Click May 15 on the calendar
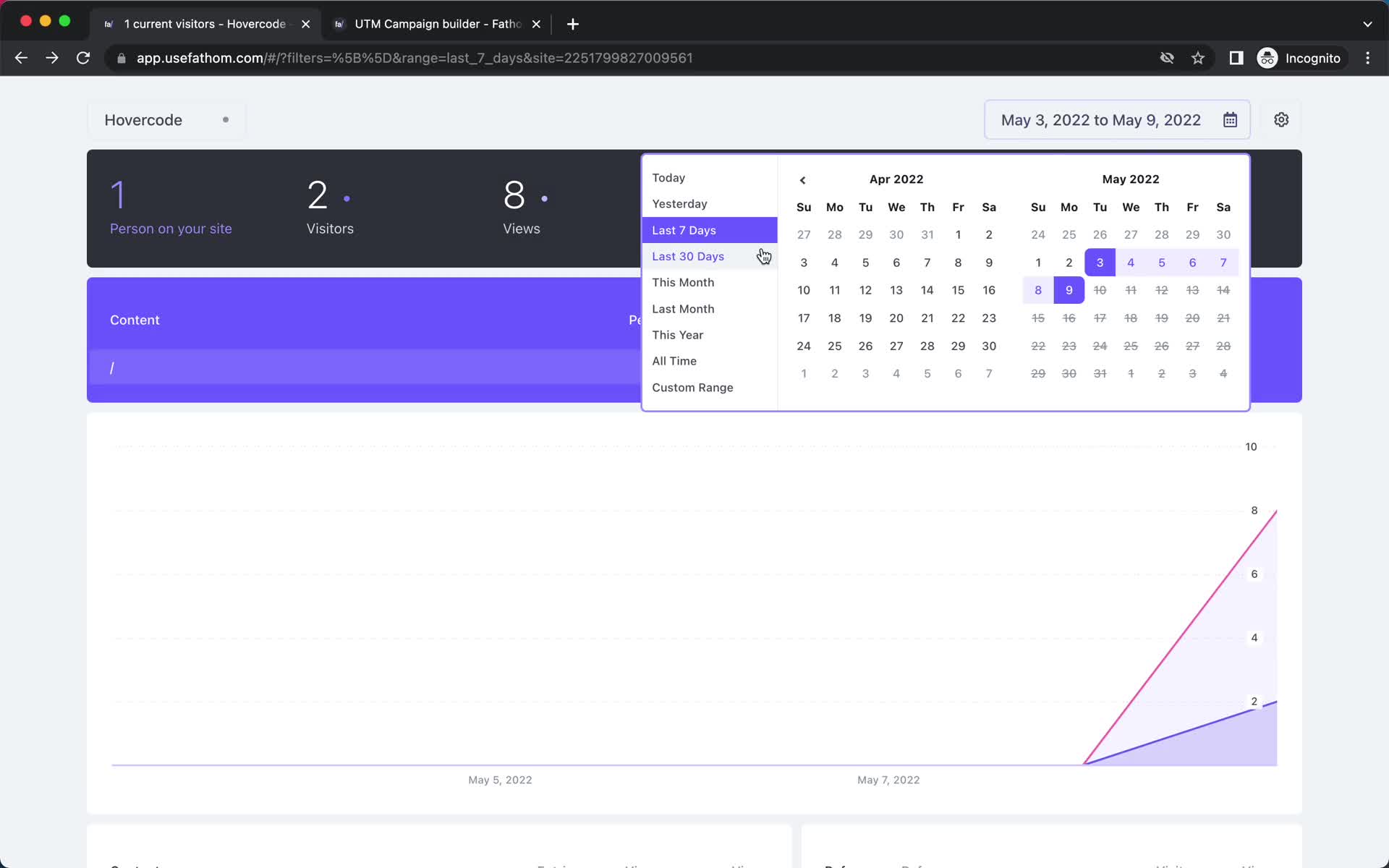Viewport: 1389px width, 868px height. tap(1038, 318)
